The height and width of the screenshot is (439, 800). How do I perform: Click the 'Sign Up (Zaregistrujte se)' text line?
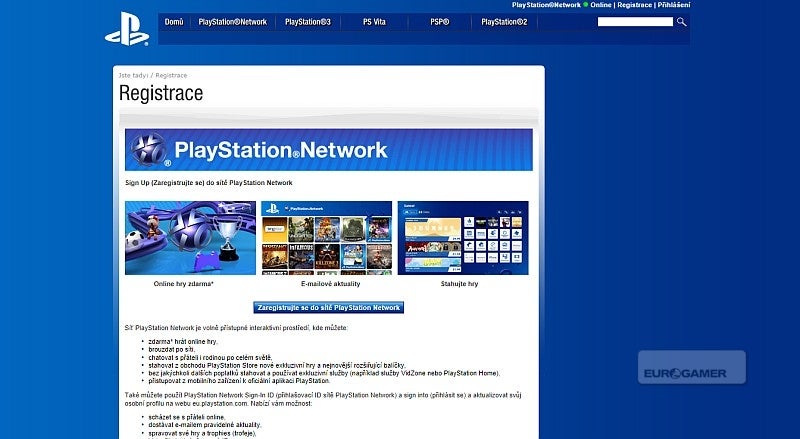click(209, 183)
